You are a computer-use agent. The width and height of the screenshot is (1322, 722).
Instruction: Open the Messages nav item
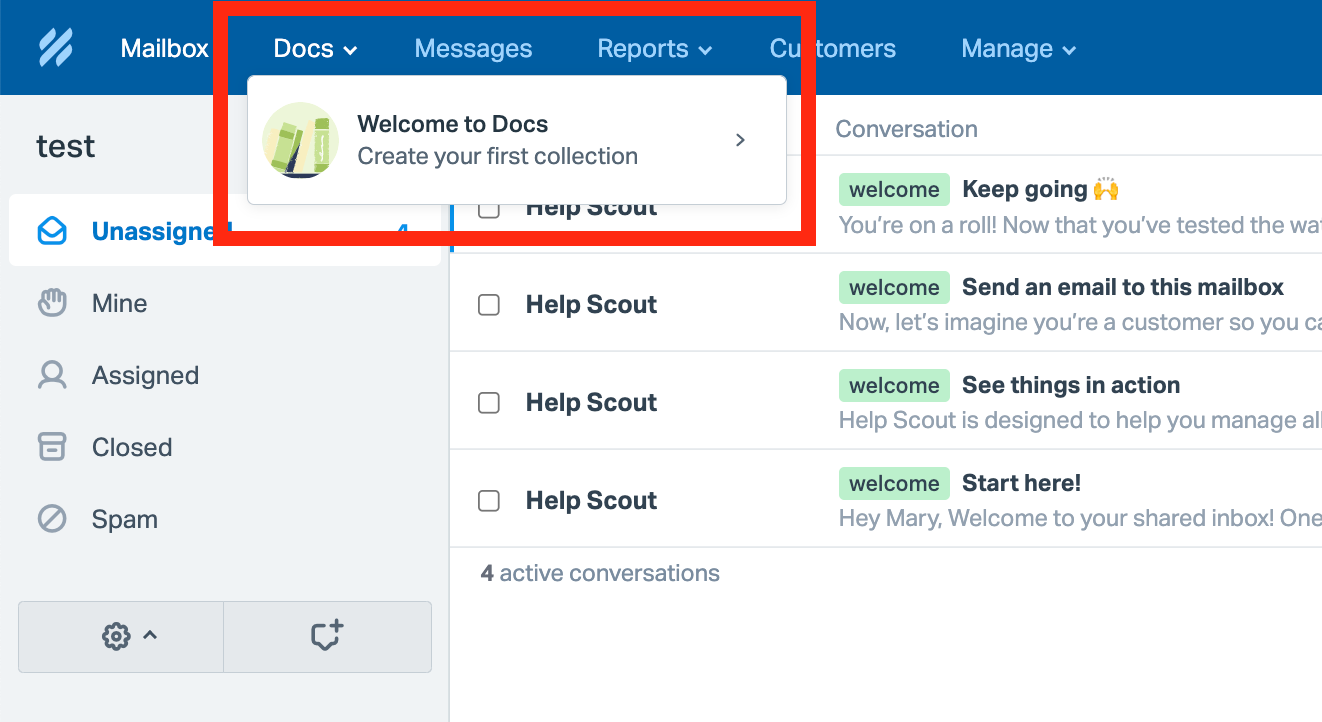[x=473, y=48]
